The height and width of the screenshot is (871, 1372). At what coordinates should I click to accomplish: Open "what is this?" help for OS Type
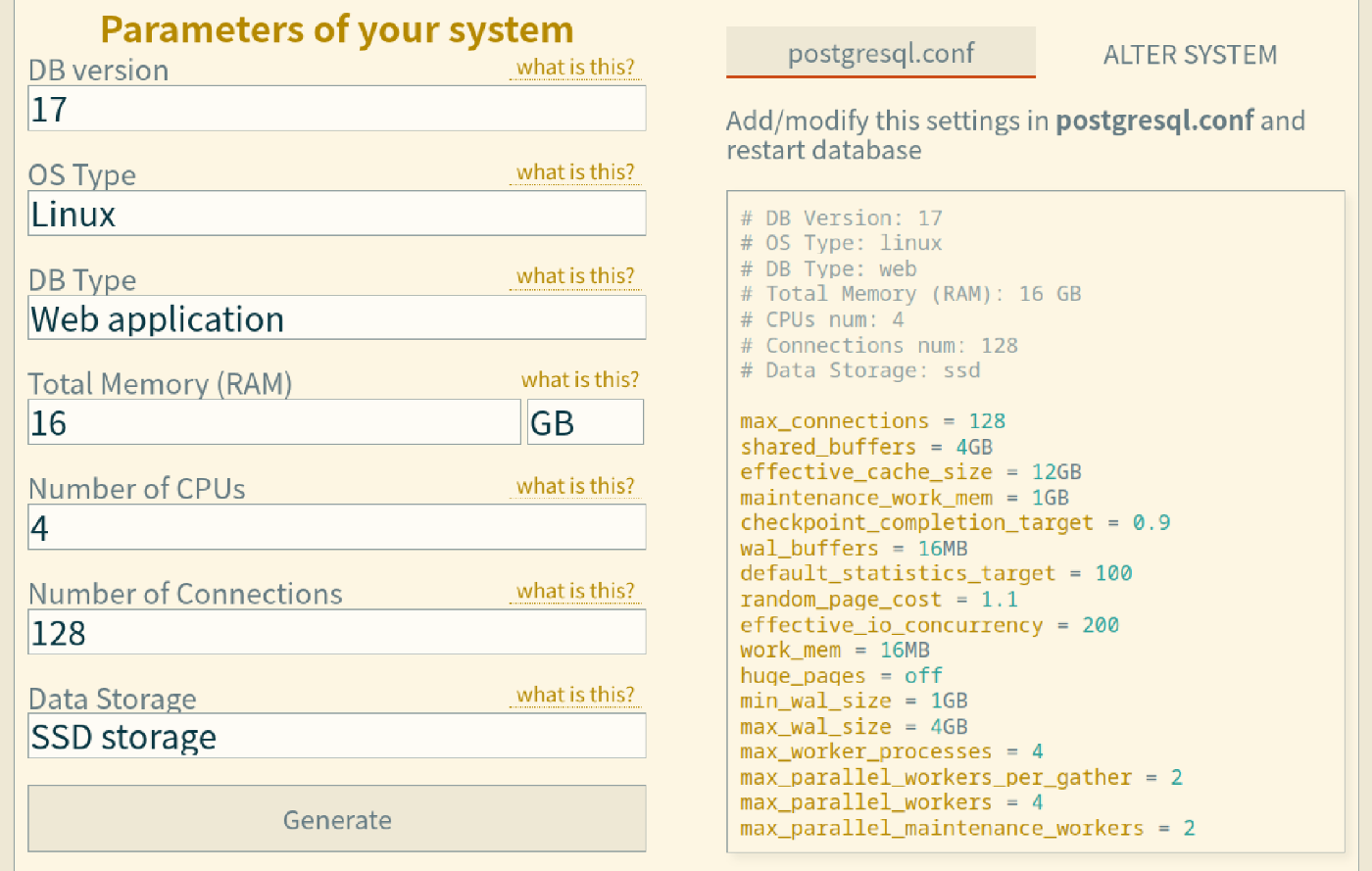click(575, 172)
